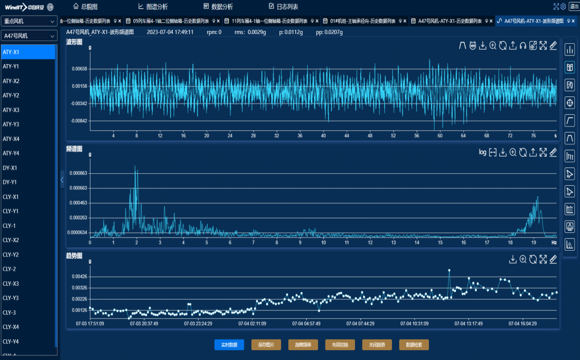Viewport: 580px width, 360px height.
Task: Play waveform audio via headphone icon
Action: [523, 46]
